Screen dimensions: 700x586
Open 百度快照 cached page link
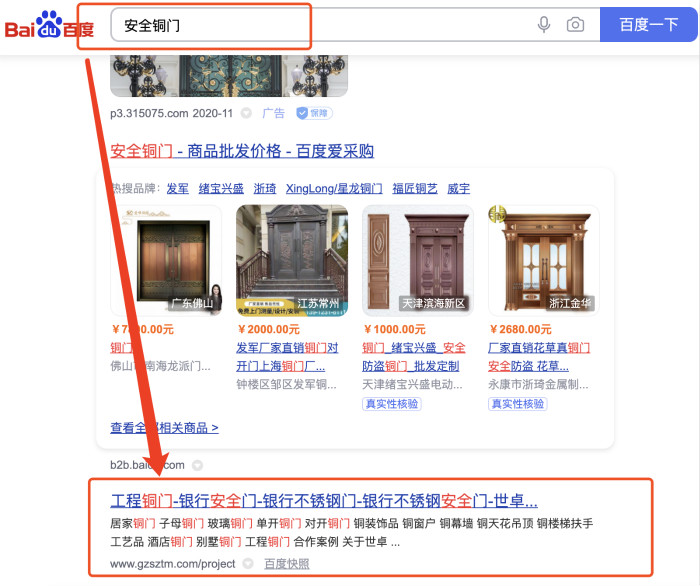[287, 564]
